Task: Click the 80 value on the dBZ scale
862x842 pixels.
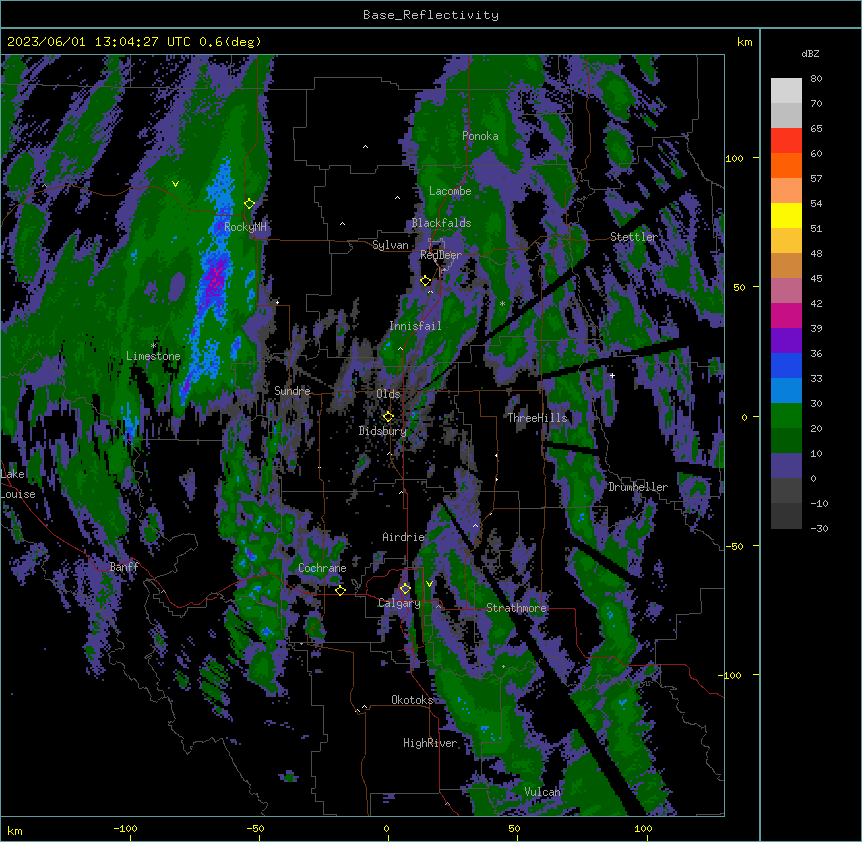Action: [816, 79]
